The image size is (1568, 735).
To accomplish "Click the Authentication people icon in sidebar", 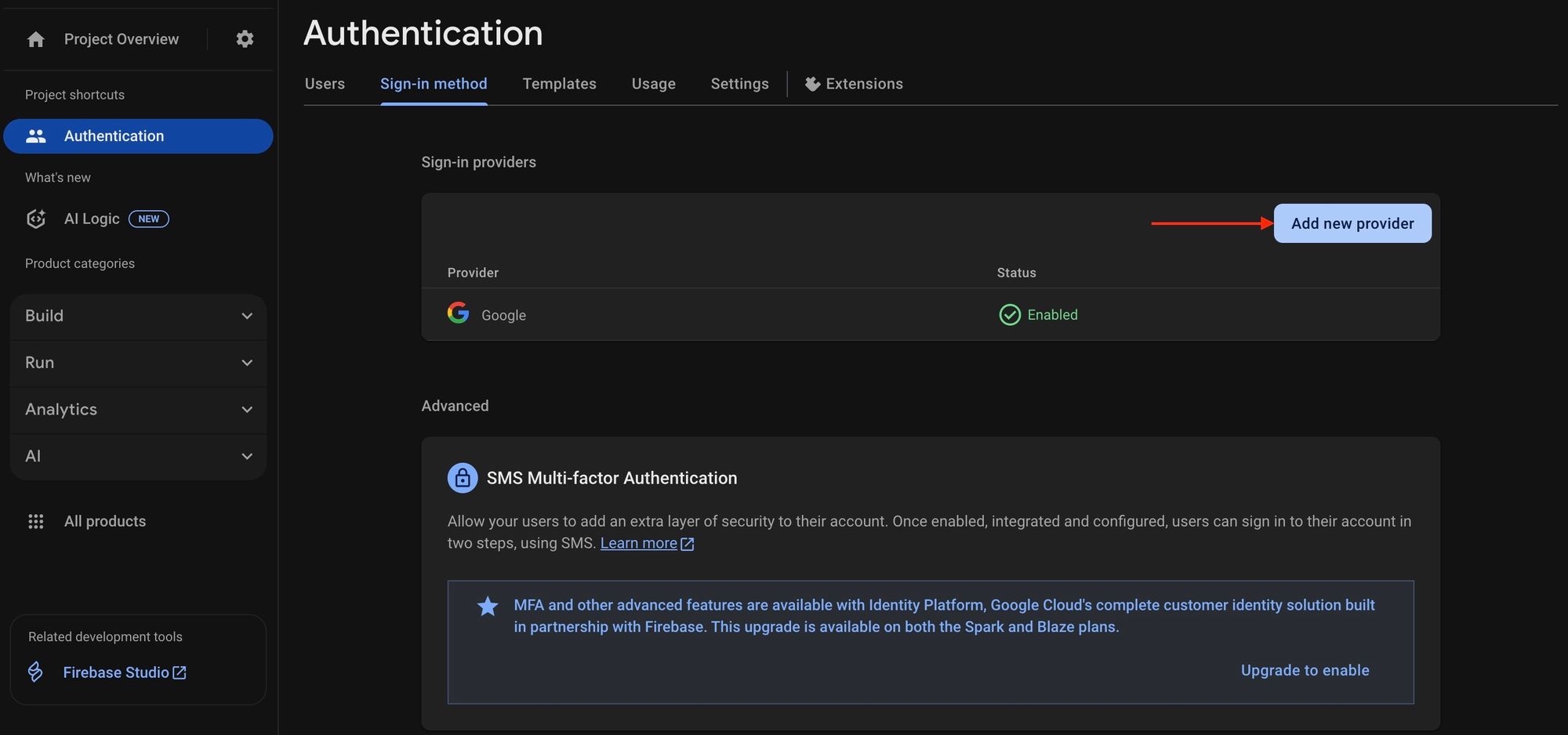I will 36,136.
